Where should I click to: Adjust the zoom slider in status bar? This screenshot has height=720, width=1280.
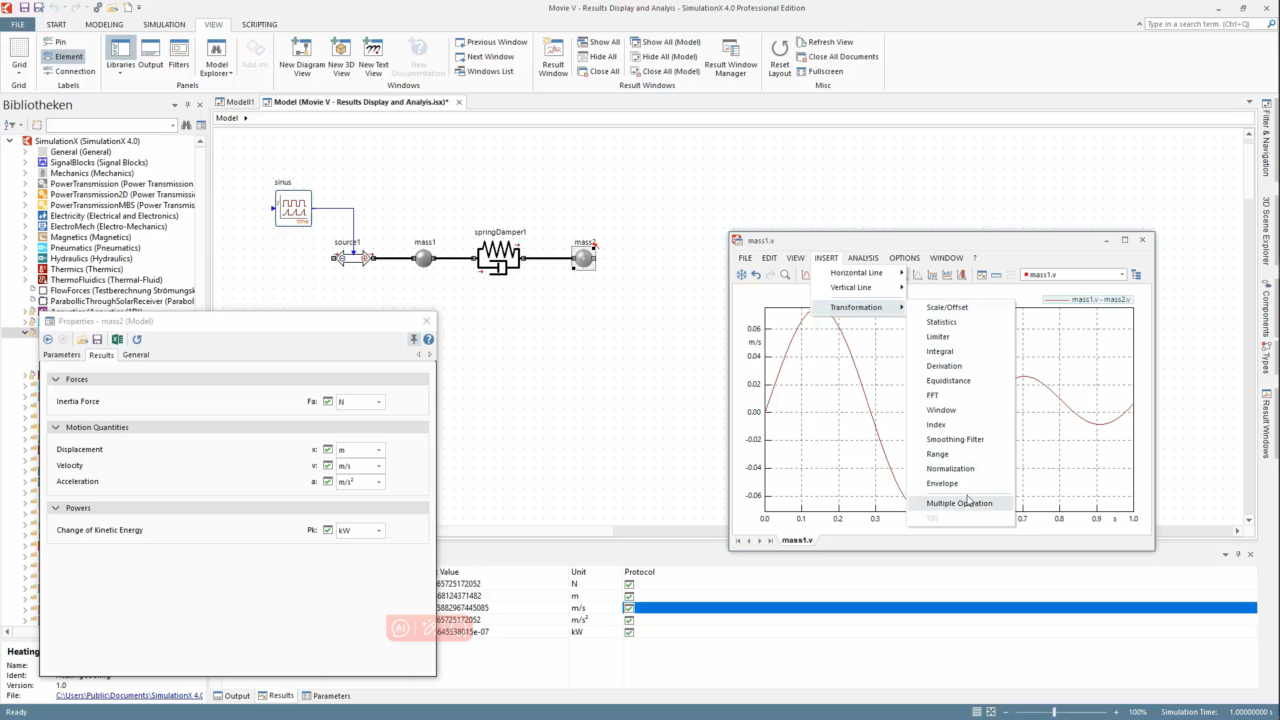[x=1053, y=712]
